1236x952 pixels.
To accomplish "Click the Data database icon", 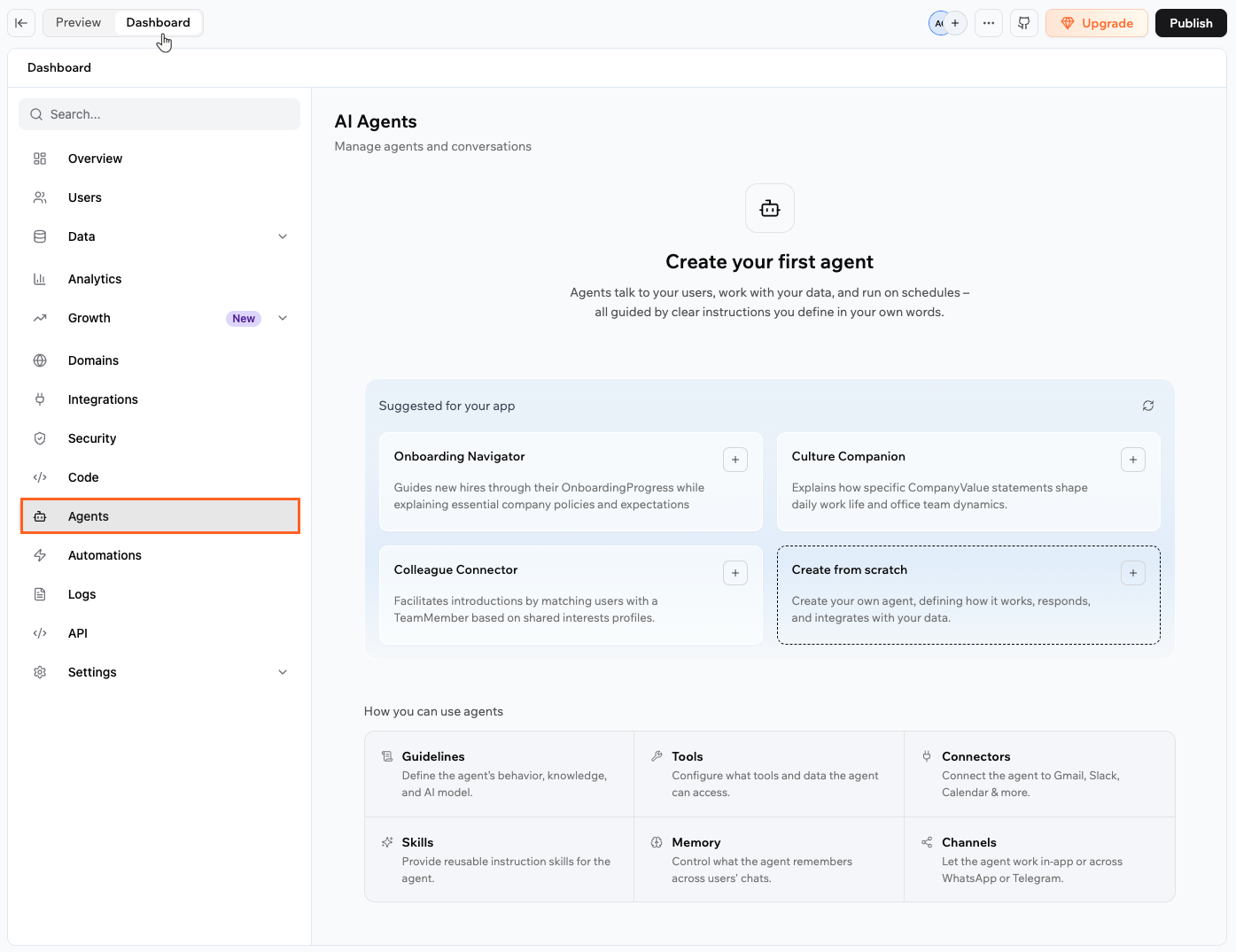I will (x=40, y=236).
